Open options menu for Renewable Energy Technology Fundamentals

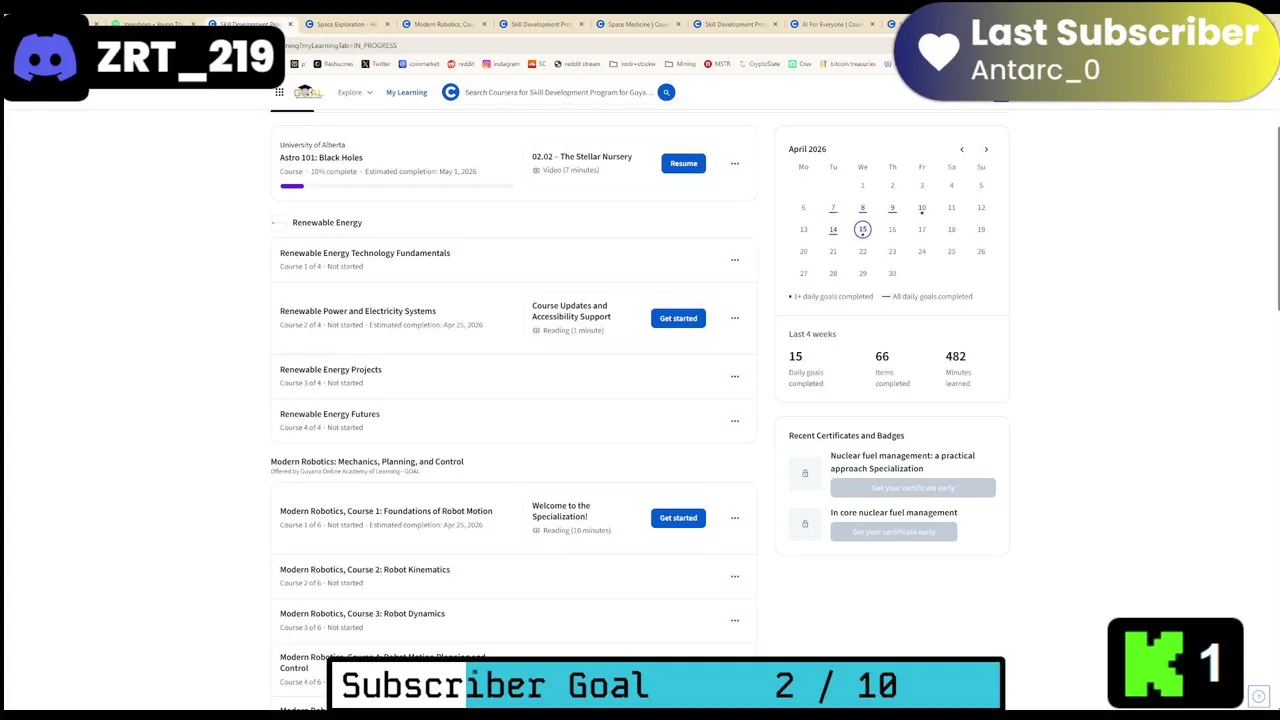coord(735,260)
